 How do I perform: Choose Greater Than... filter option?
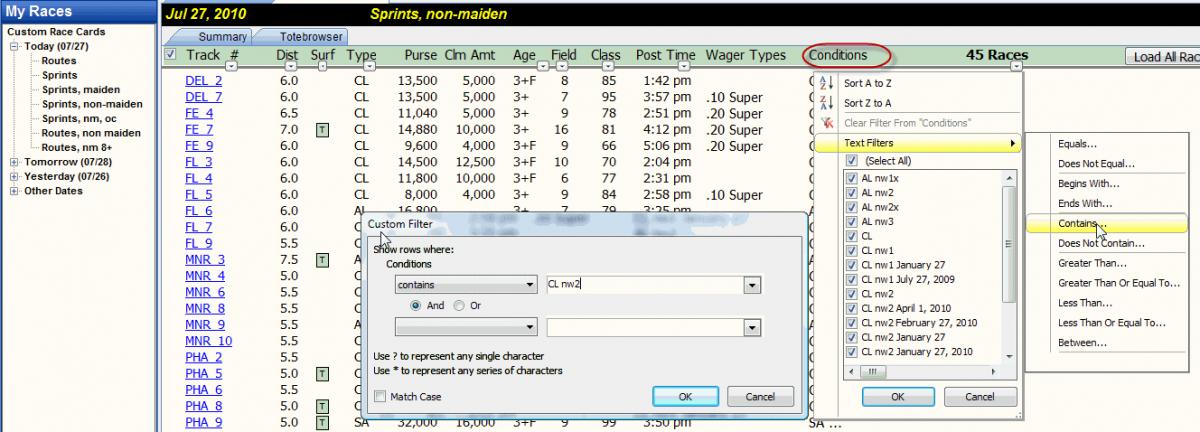[x=1091, y=263]
